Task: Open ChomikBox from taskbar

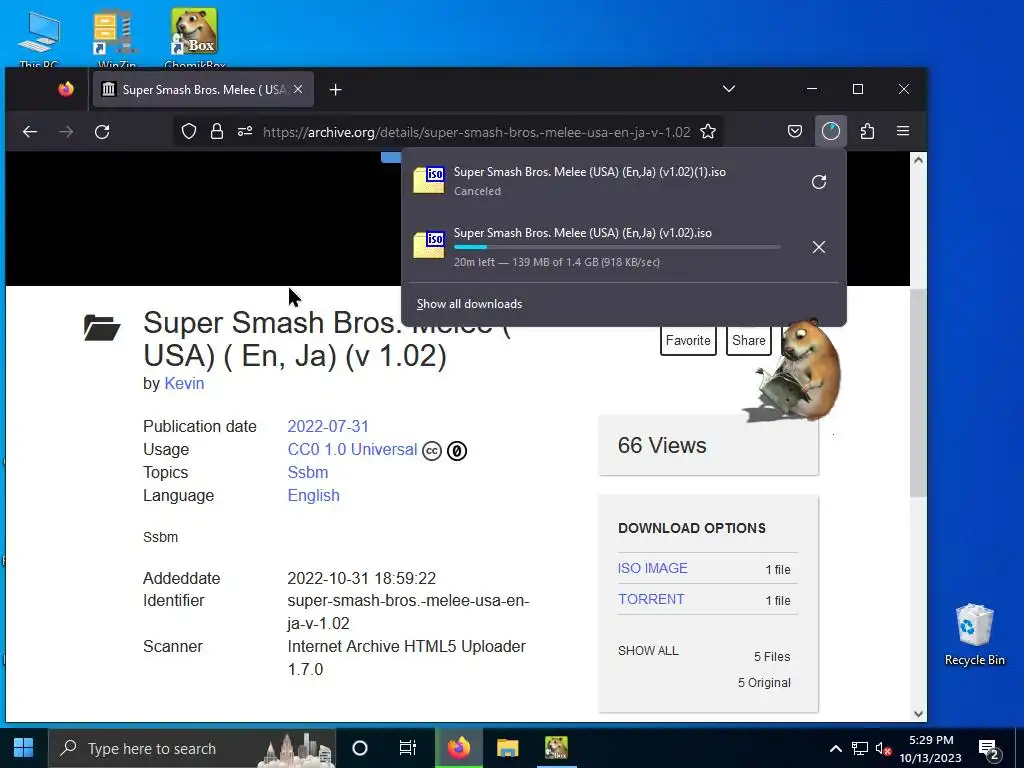Action: [x=556, y=748]
